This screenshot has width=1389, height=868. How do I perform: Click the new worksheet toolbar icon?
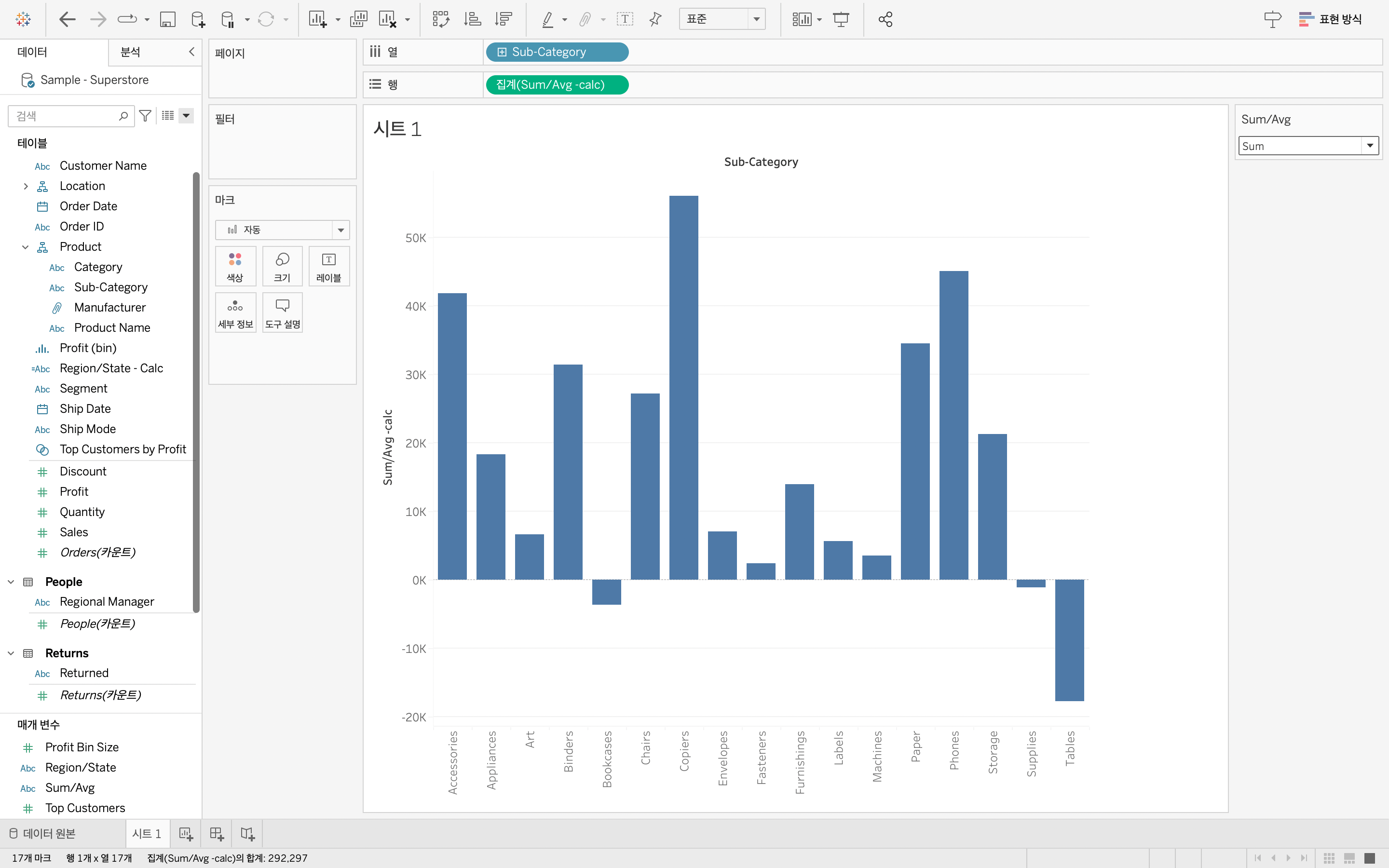coord(317,19)
